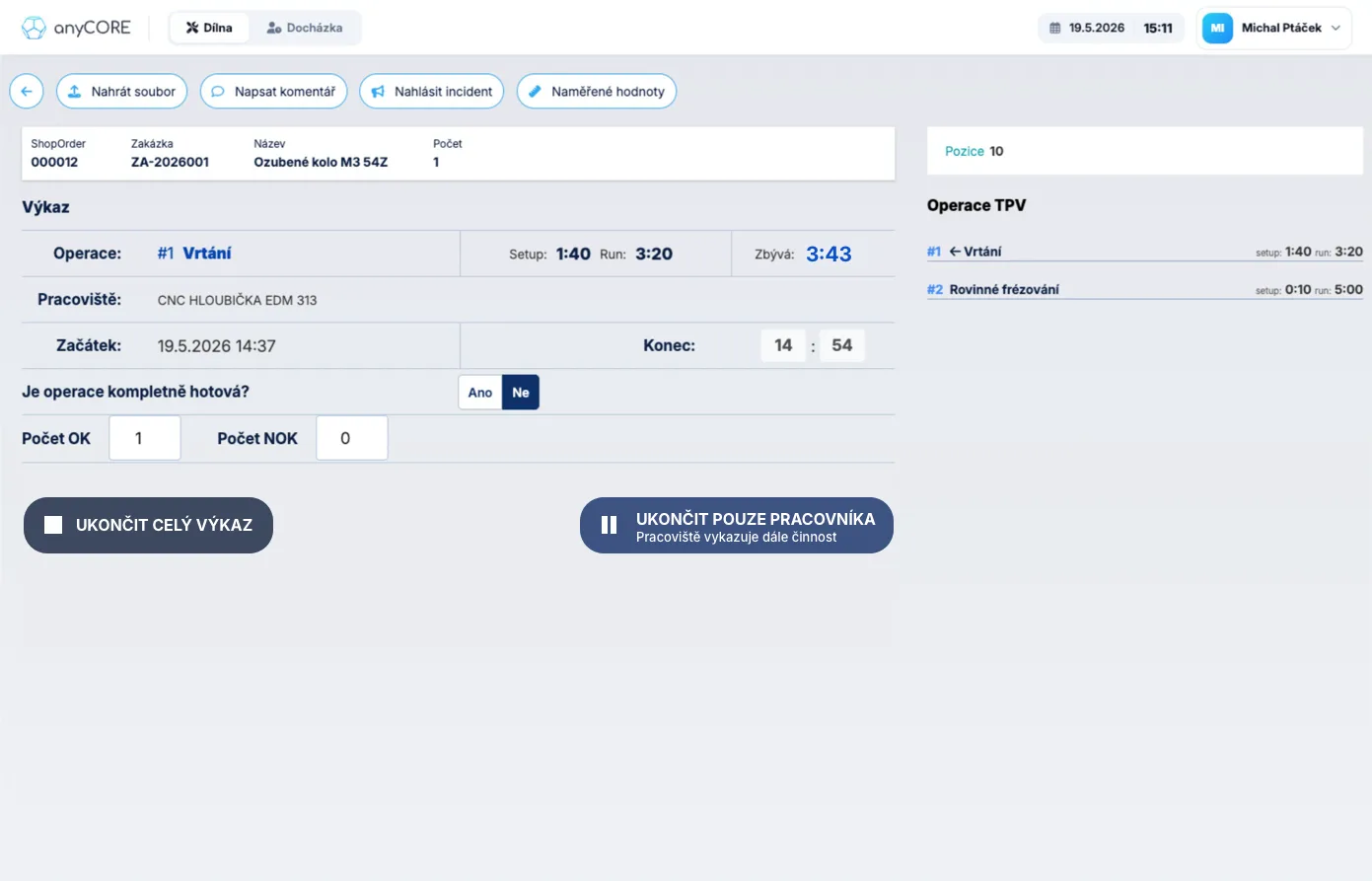Expand the Michal Ptáček user menu chevron
Screen dimensions: 1372x881
pyautogui.click(x=1336, y=28)
